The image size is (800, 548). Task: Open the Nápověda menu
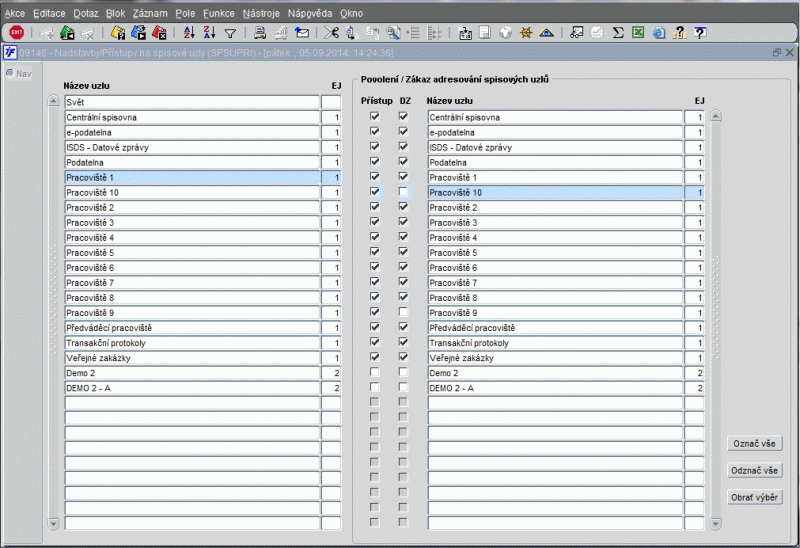309,14
